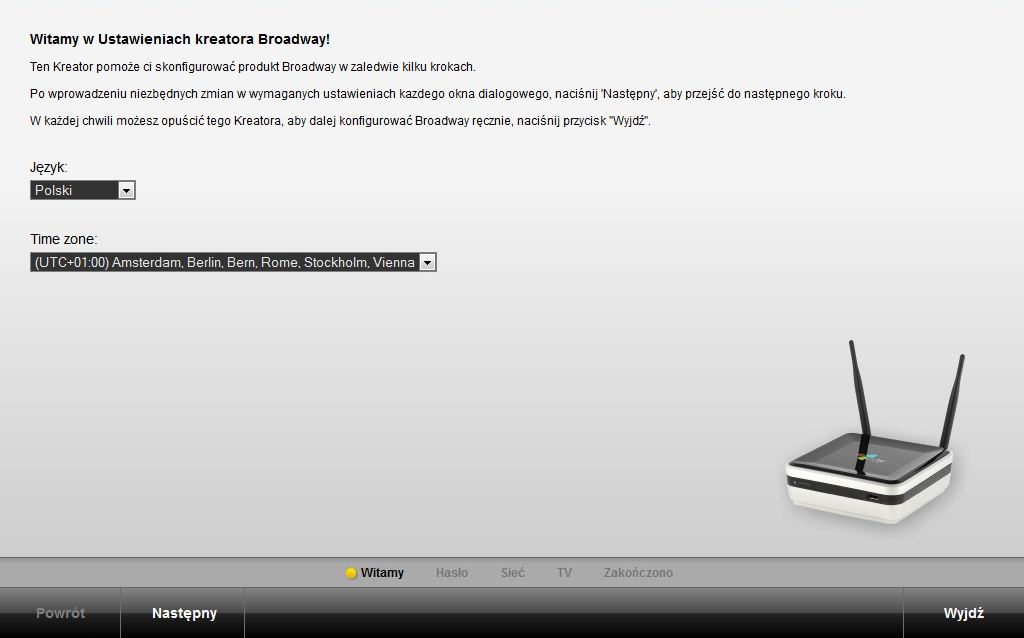Viewport: 1024px width, 638px height.
Task: Click the Następny button
Action: (184, 613)
